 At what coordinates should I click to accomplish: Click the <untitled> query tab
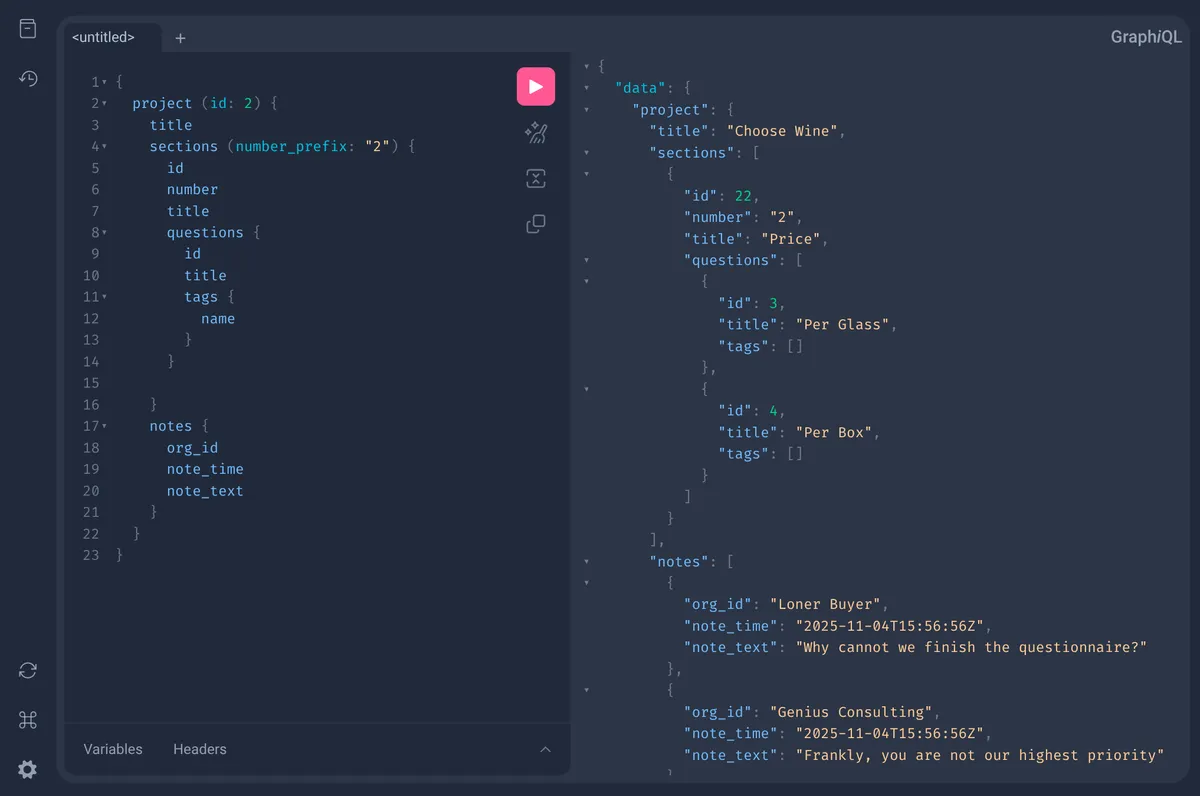(x=104, y=37)
